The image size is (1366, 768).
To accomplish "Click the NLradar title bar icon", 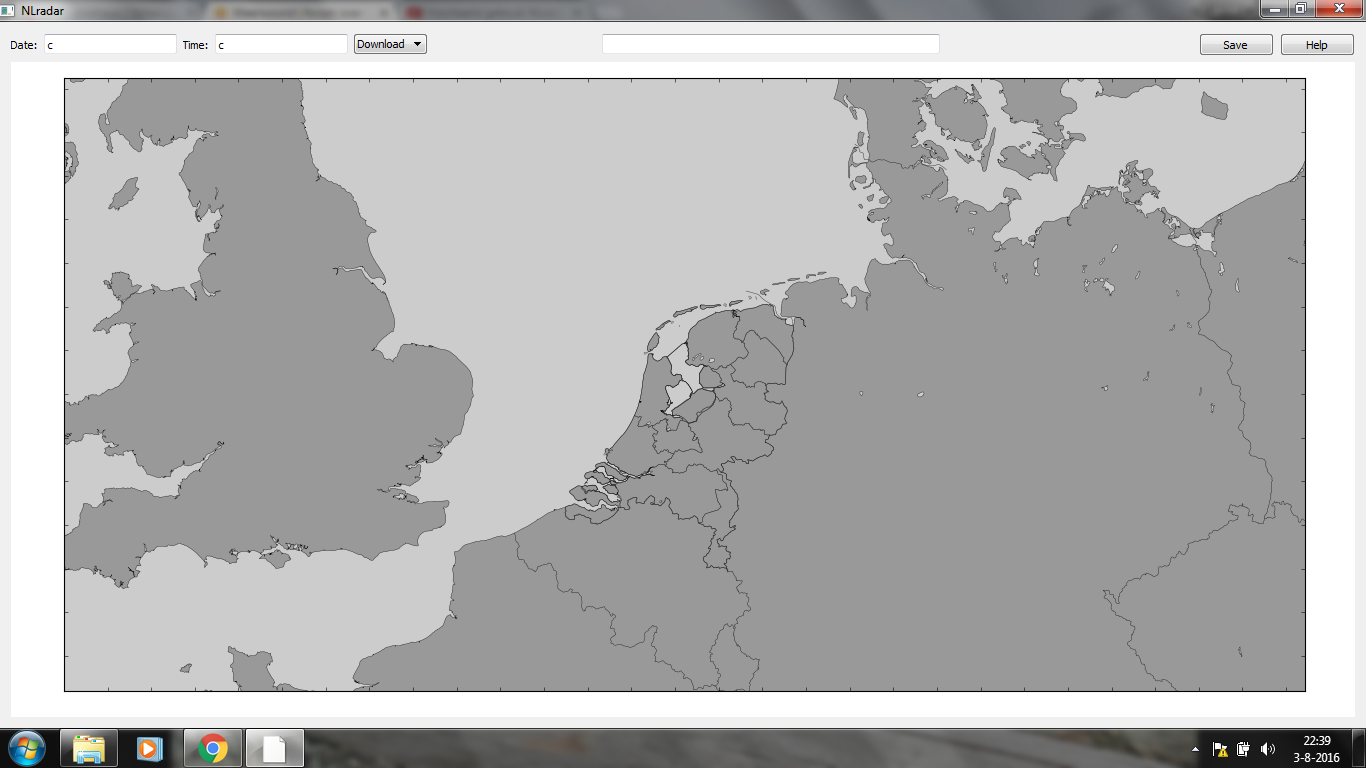I will tap(8, 10).
